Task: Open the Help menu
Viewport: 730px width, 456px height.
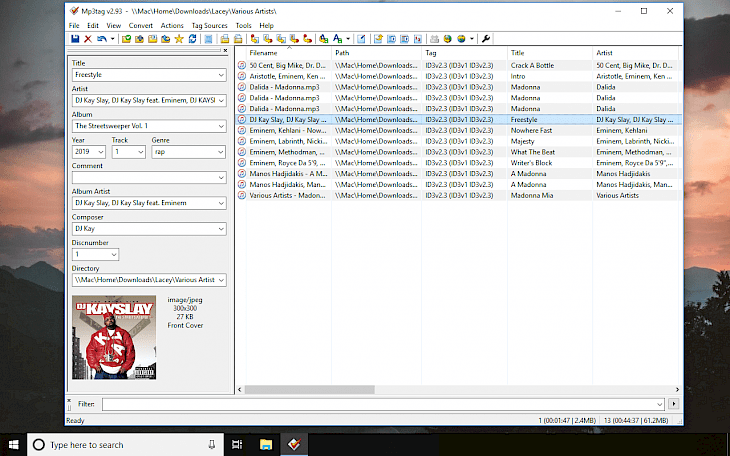Action: point(266,26)
